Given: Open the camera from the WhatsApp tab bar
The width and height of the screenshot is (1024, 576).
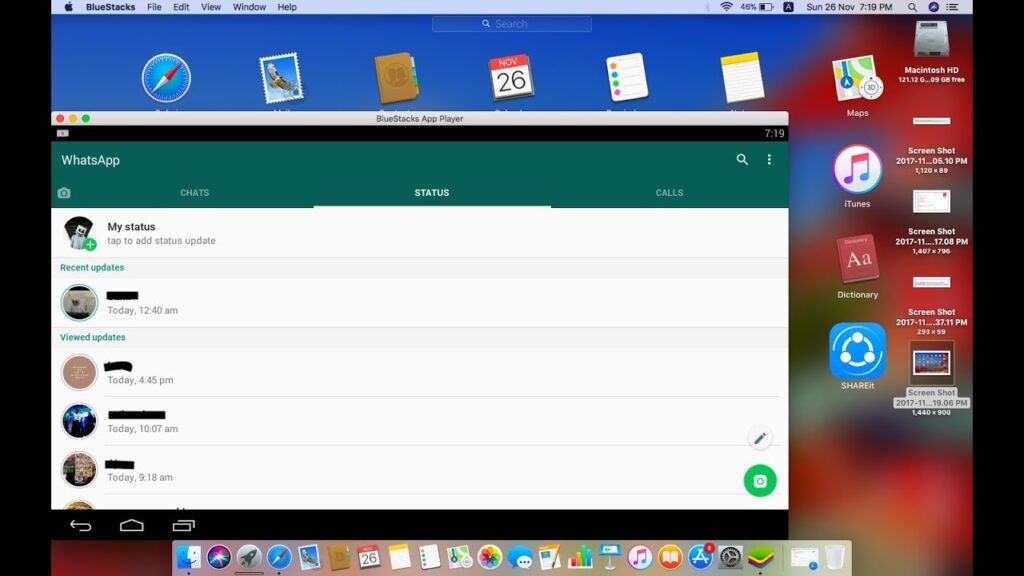Looking at the screenshot, I should (64, 192).
